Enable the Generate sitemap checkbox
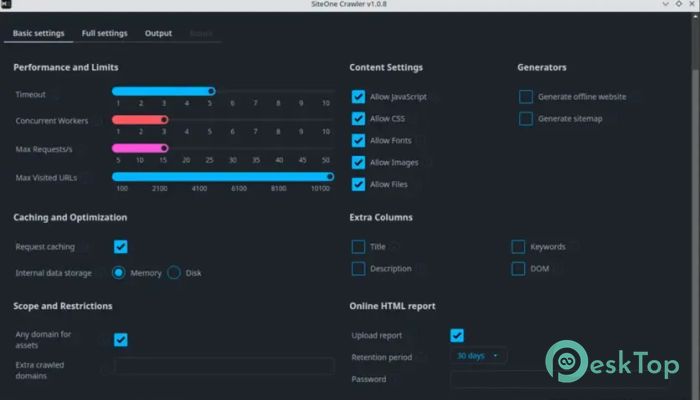700x400 pixels. (x=526, y=119)
